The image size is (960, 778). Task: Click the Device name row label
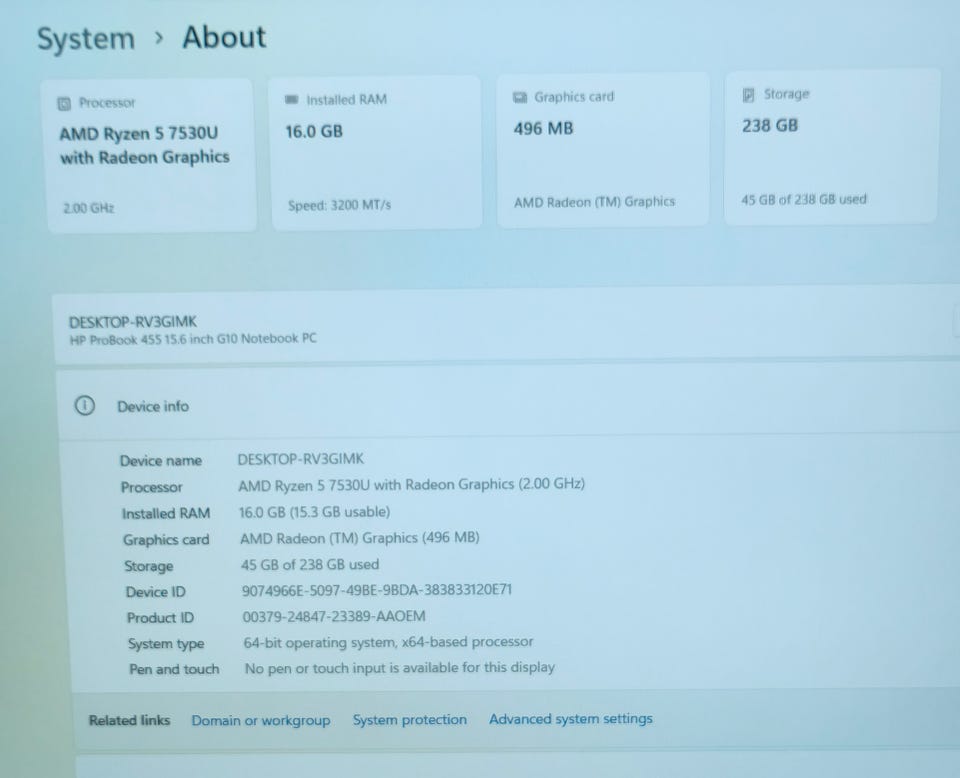click(x=160, y=461)
